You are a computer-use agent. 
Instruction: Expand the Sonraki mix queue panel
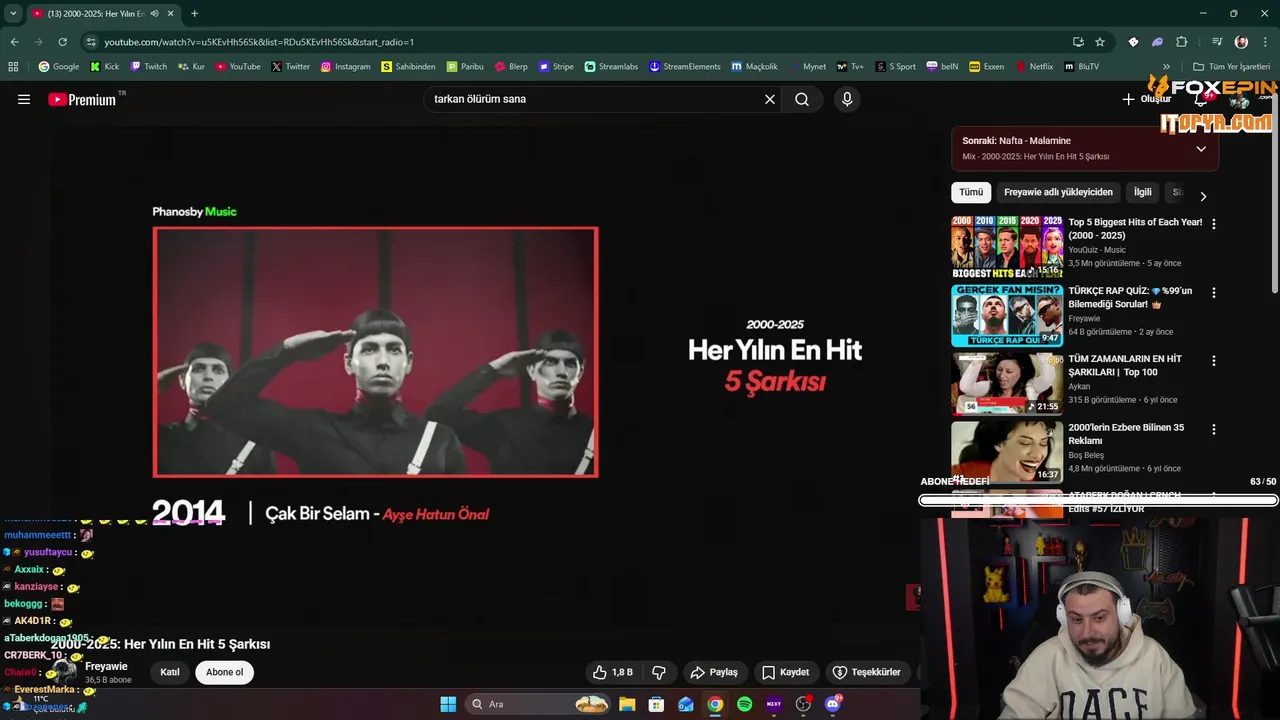coord(1201,149)
